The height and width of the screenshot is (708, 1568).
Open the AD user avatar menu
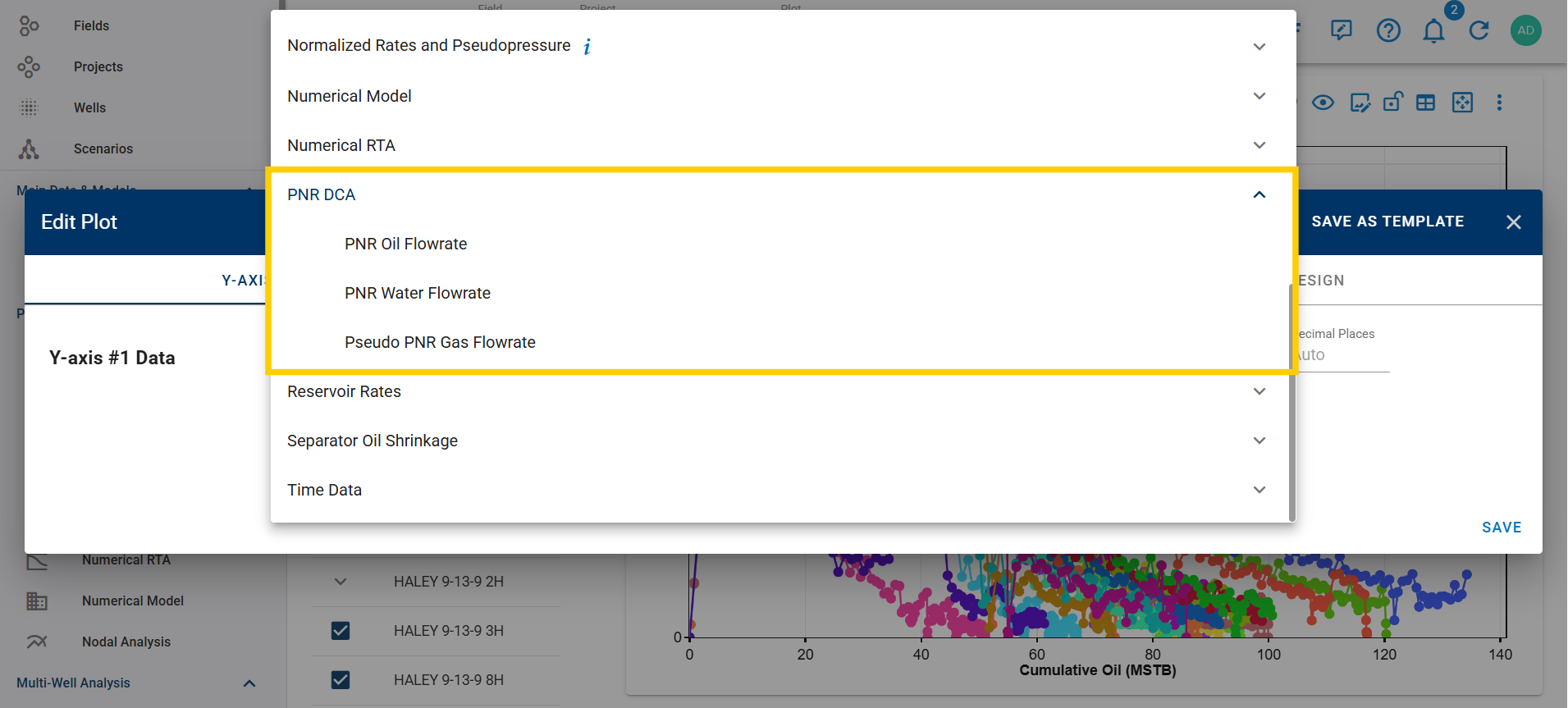tap(1525, 30)
